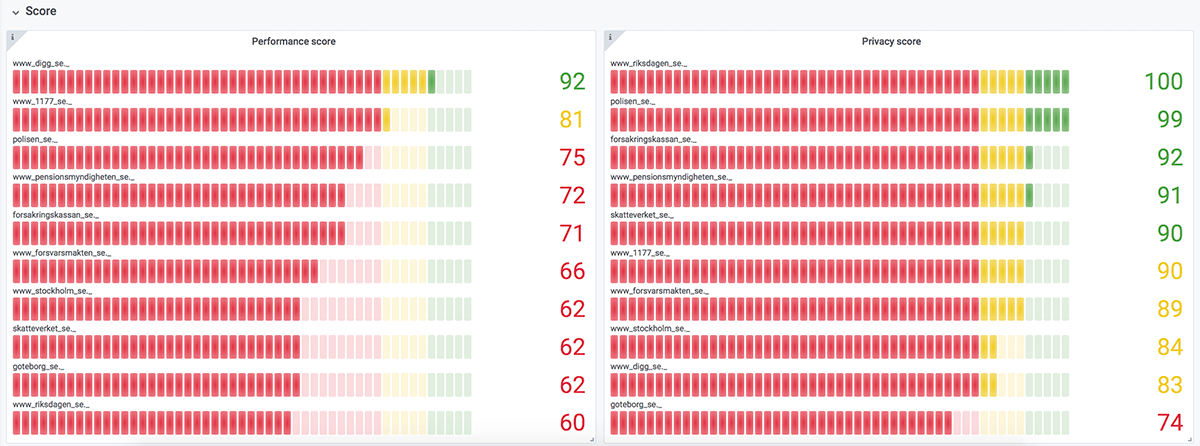Click the forsakringskassan_se privacy gauge bar
The width and height of the screenshot is (1200, 446).
click(840, 158)
